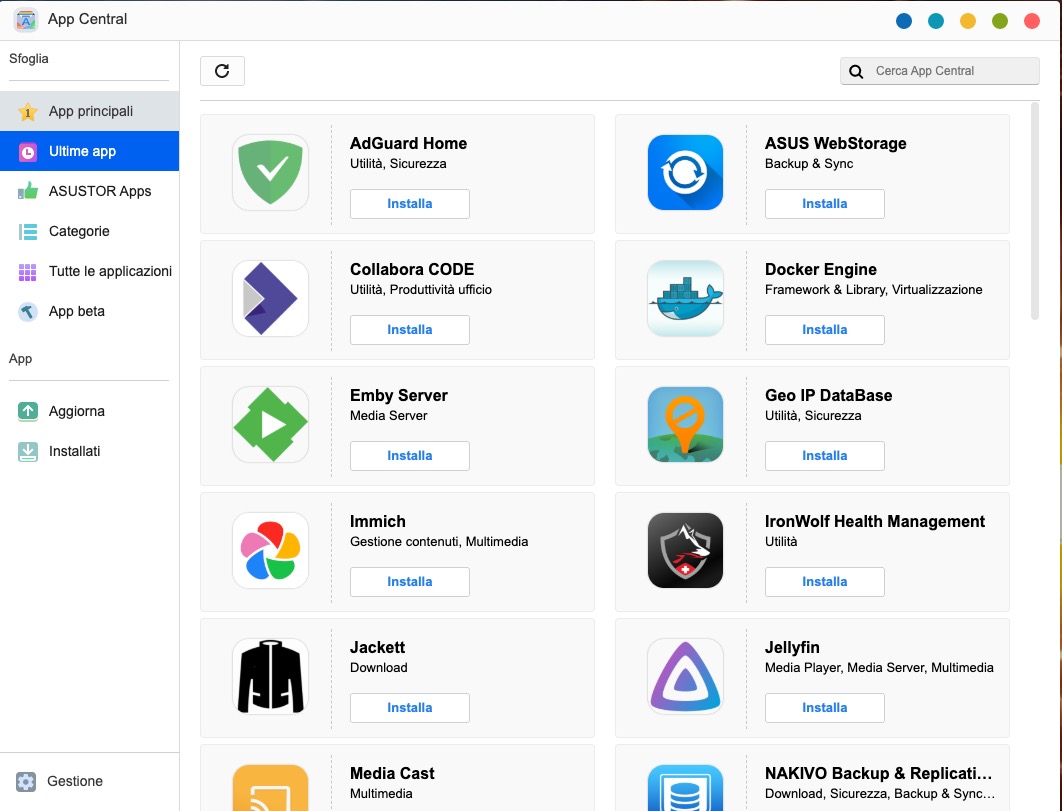The image size is (1062, 811).
Task: Click the Jellyfin app title
Action: 792,648
